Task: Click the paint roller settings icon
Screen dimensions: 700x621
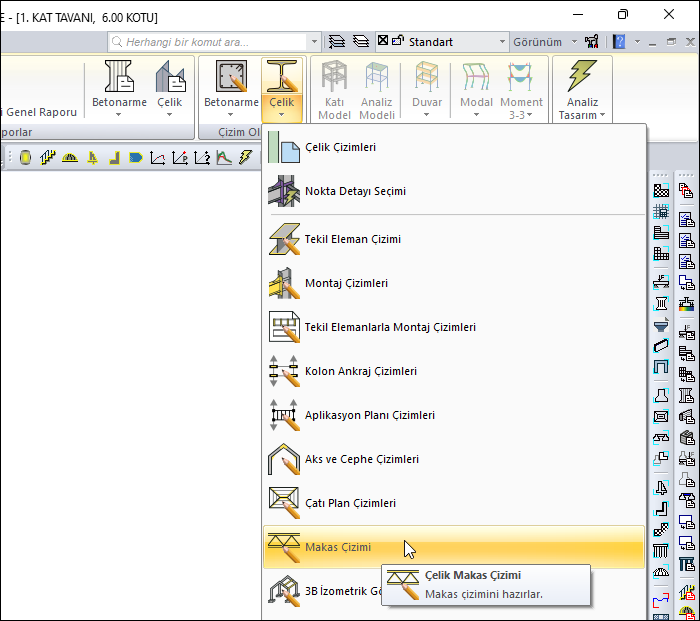Action: tap(592, 42)
